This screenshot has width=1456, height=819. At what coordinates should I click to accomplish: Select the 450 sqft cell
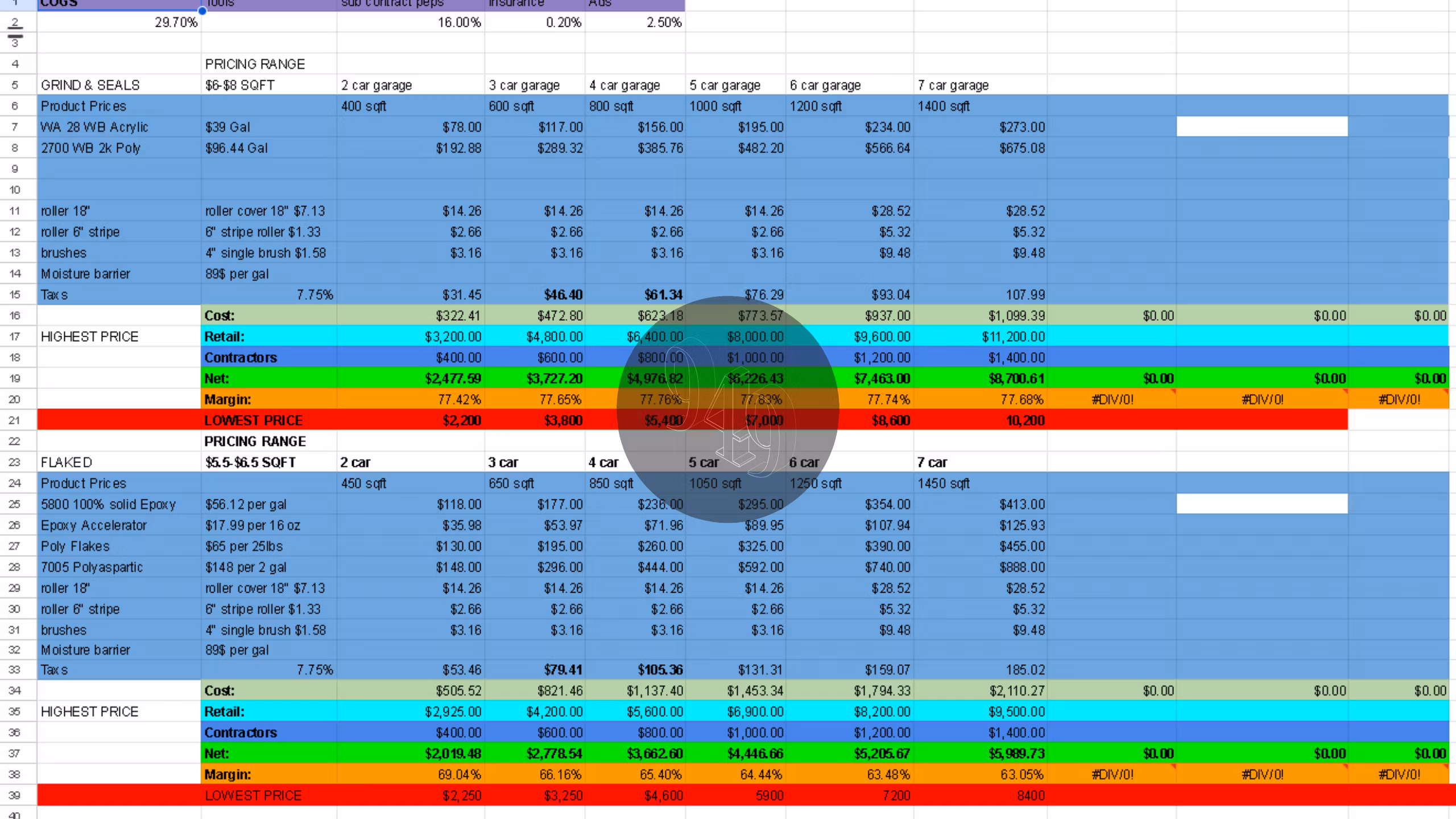(x=411, y=483)
